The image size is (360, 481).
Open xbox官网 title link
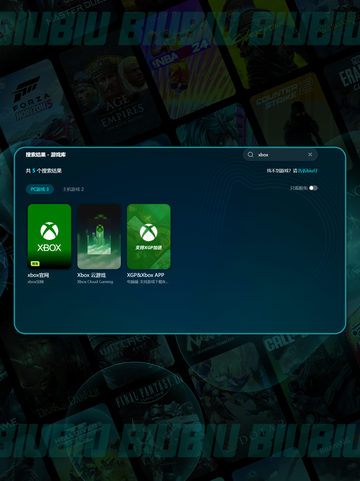pos(38,275)
